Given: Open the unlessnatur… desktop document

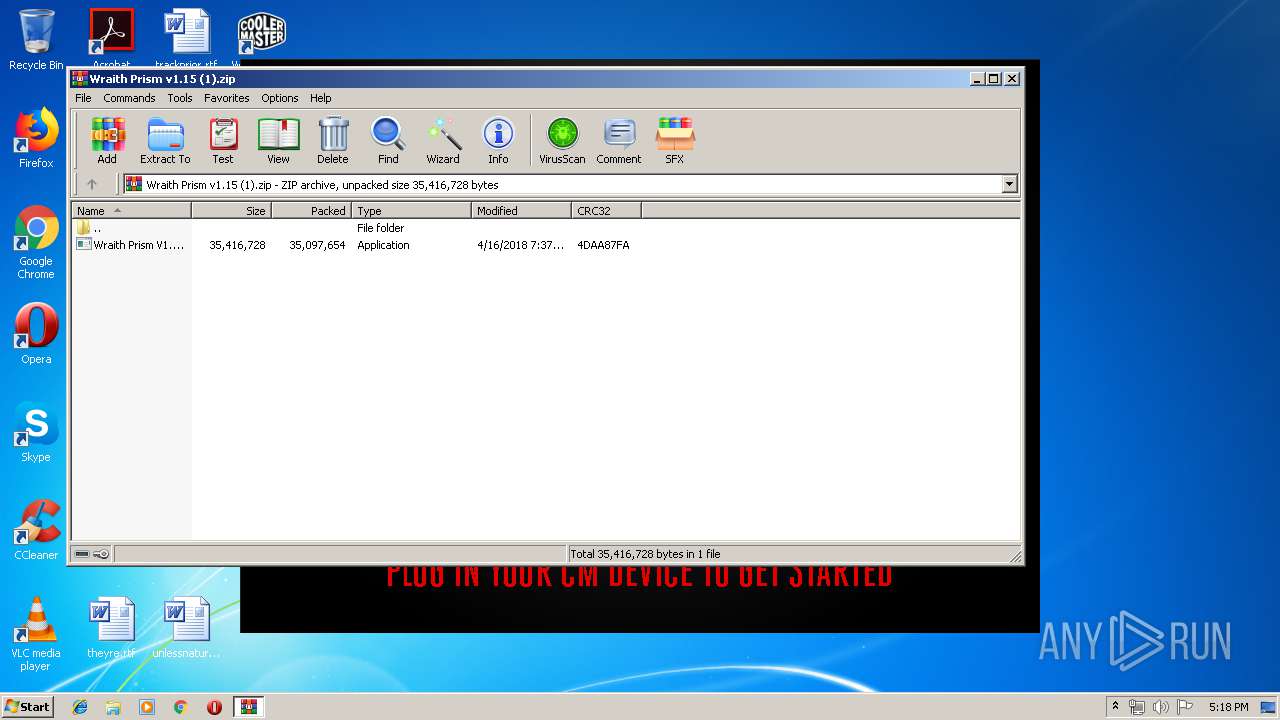Looking at the screenshot, I should click(186, 628).
